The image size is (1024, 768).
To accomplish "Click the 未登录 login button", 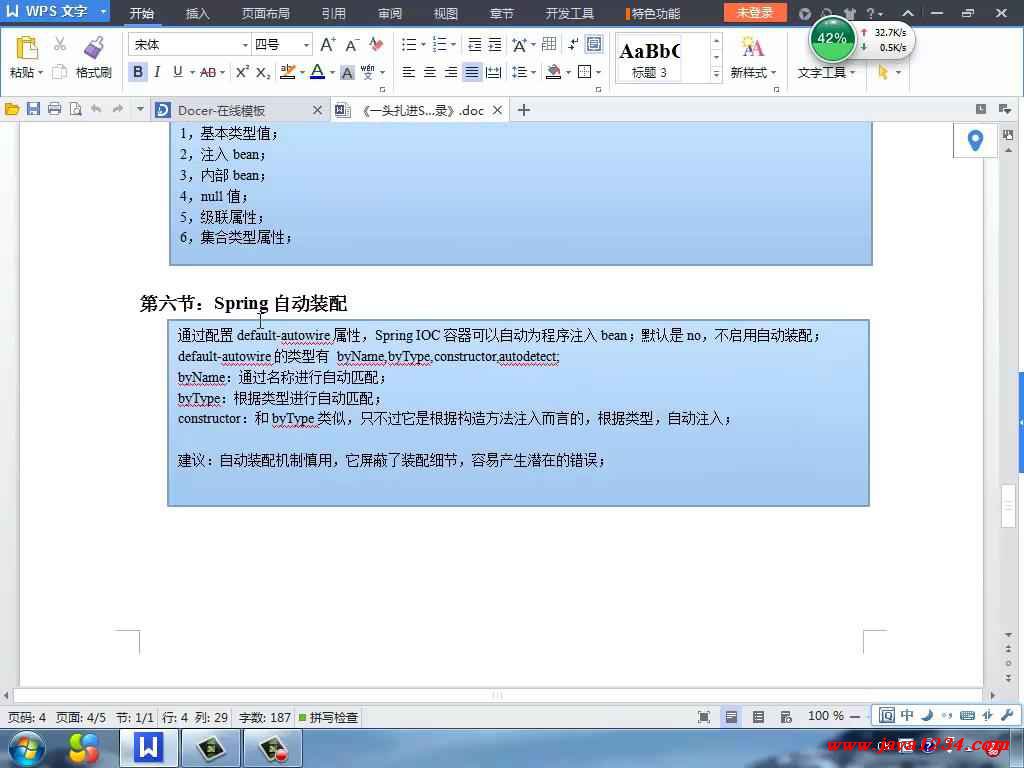I will 755,13.
